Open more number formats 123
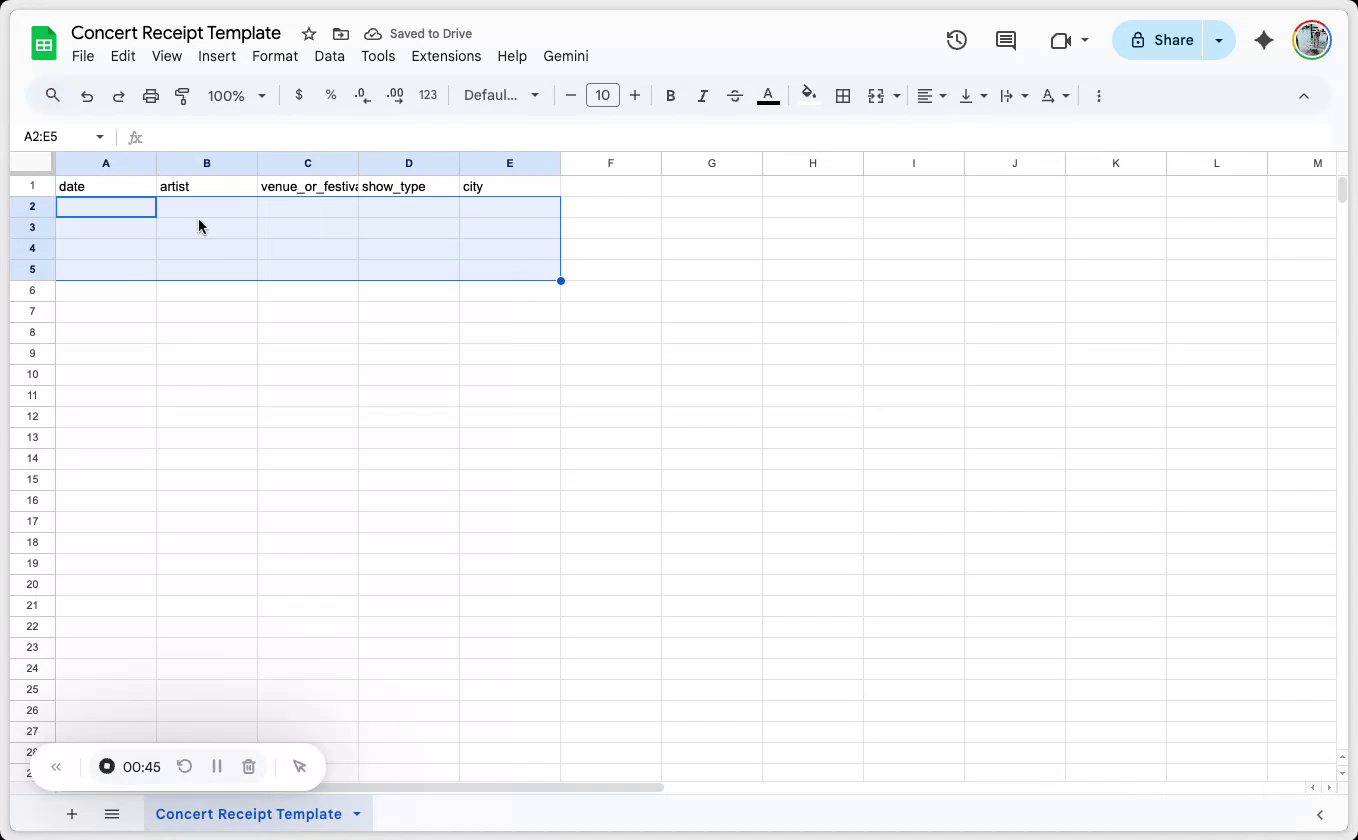Viewport: 1358px width, 840px height. [x=428, y=95]
